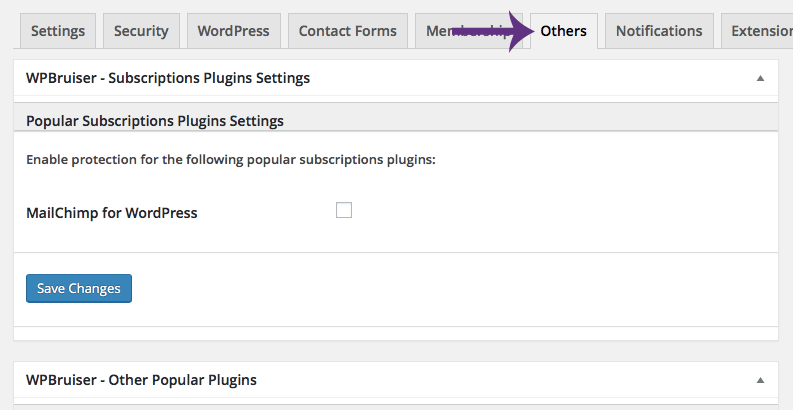This screenshot has height=410, width=793.
Task: Enable the MailChimp for WordPress checkbox
Action: point(344,210)
